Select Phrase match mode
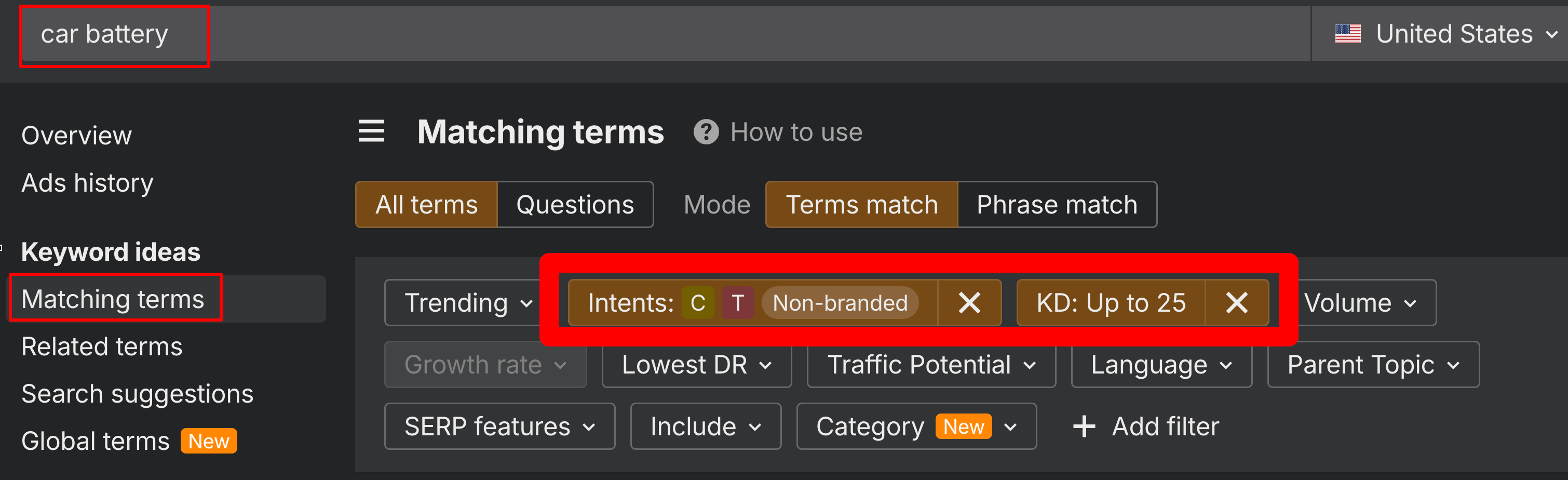The image size is (1568, 480). 1057,205
